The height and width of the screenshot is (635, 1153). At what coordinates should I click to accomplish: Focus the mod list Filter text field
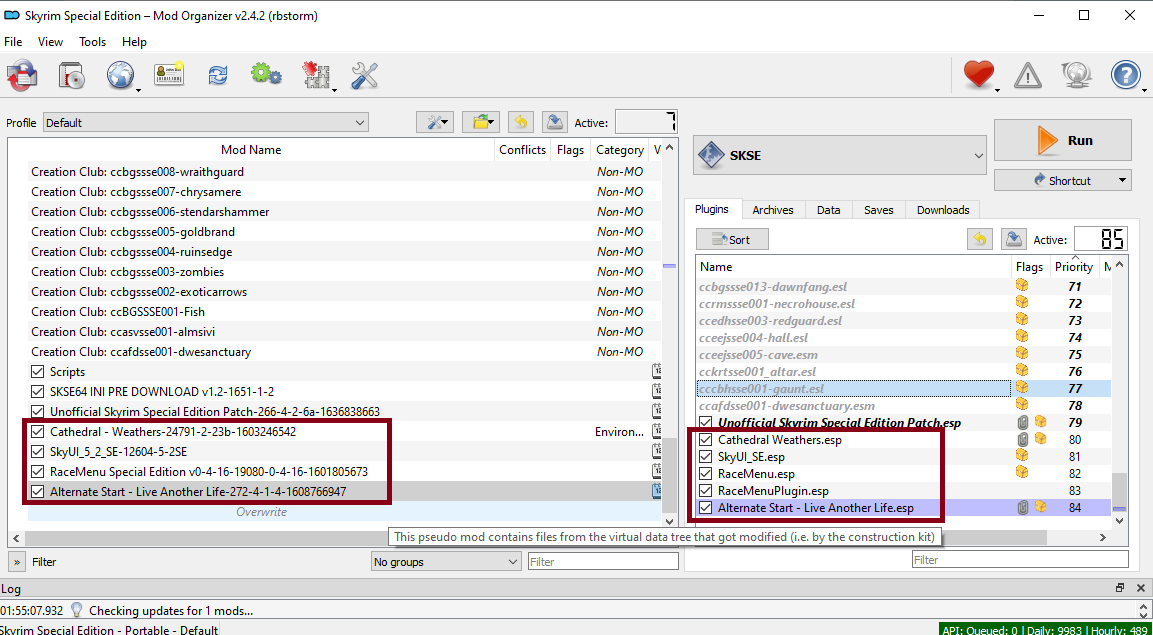pyautogui.click(x=603, y=562)
